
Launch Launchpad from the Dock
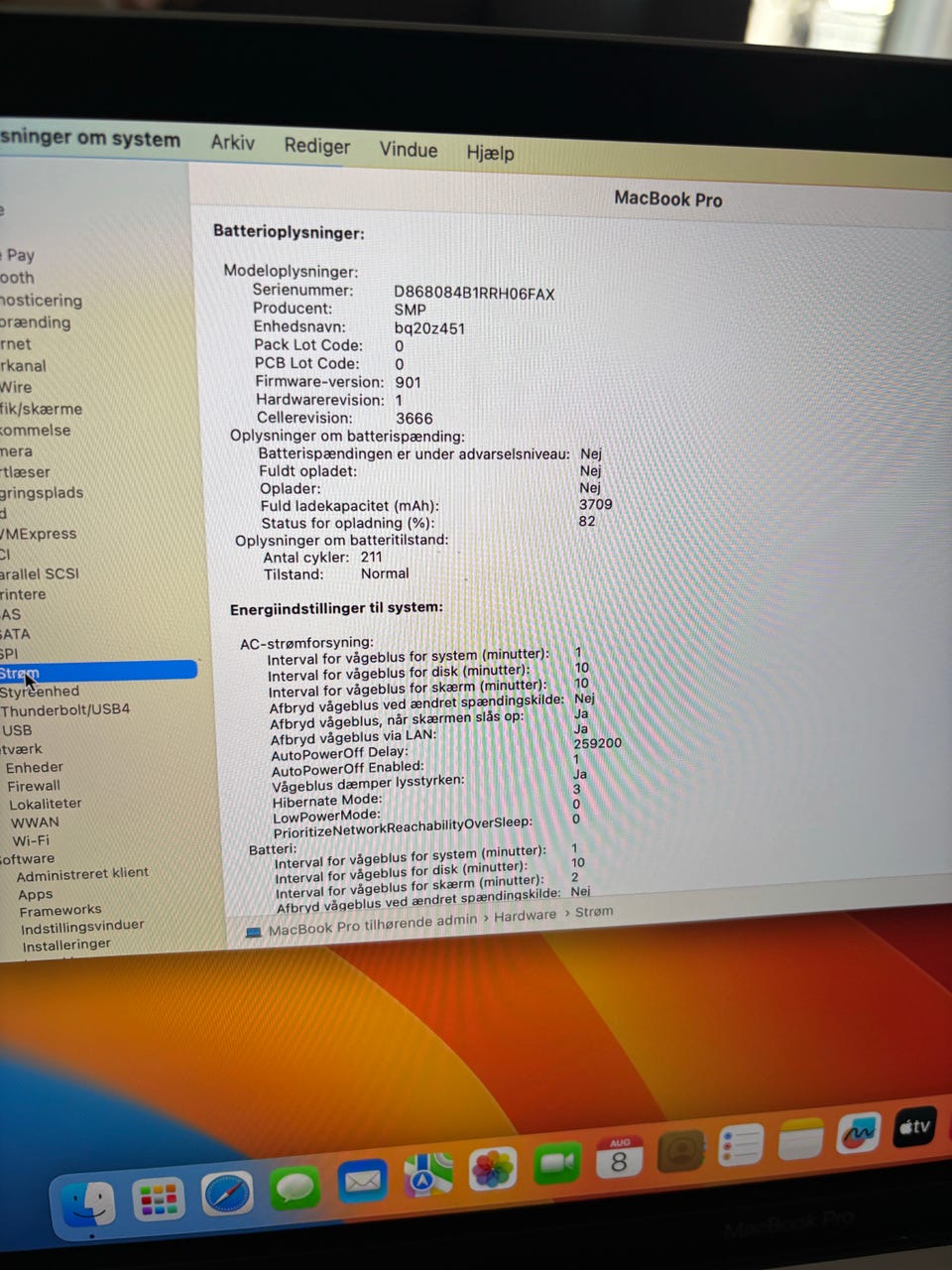159,1200
